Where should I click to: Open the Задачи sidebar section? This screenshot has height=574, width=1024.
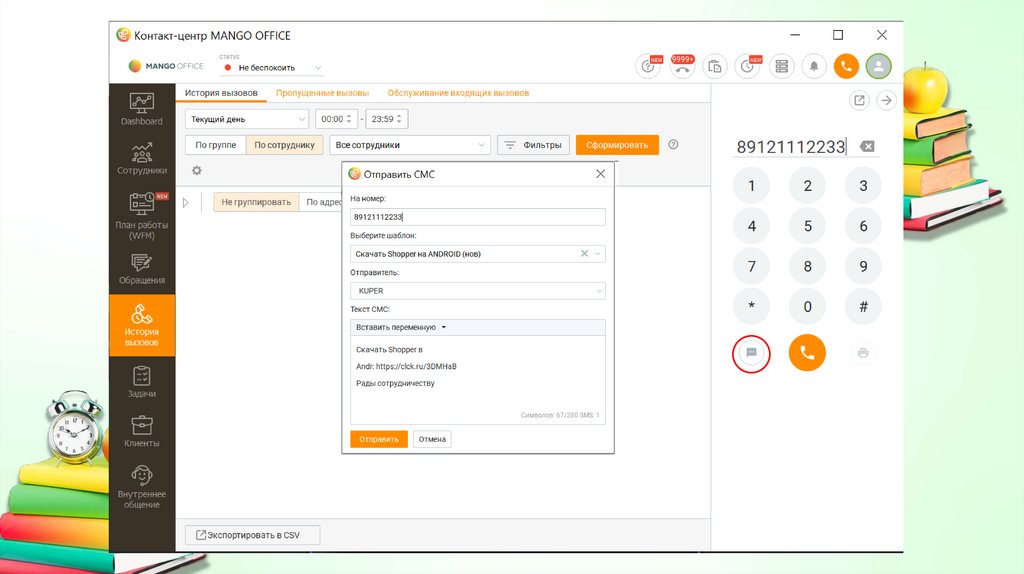pos(142,382)
